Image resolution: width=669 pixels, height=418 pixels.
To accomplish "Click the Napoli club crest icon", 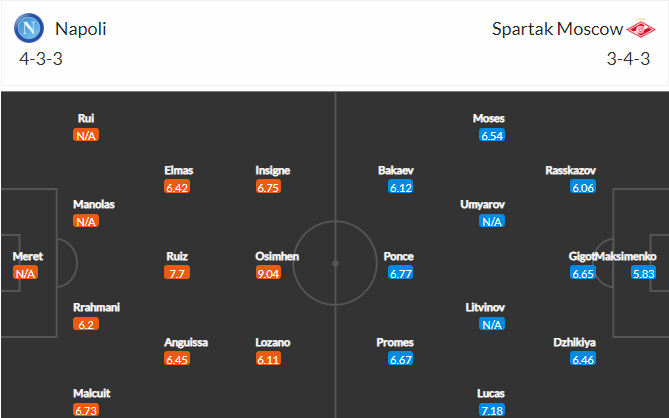I will pyautogui.click(x=29, y=28).
